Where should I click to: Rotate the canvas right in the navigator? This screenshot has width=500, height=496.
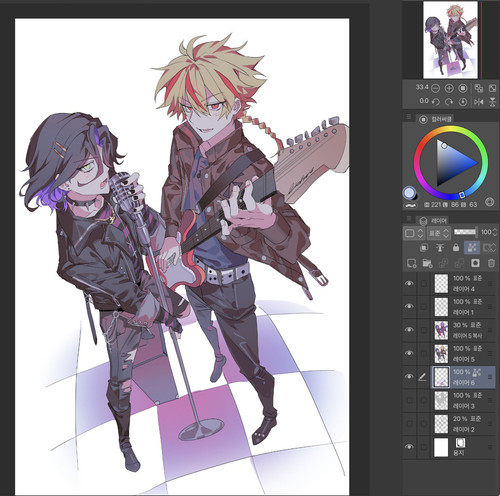(x=449, y=102)
